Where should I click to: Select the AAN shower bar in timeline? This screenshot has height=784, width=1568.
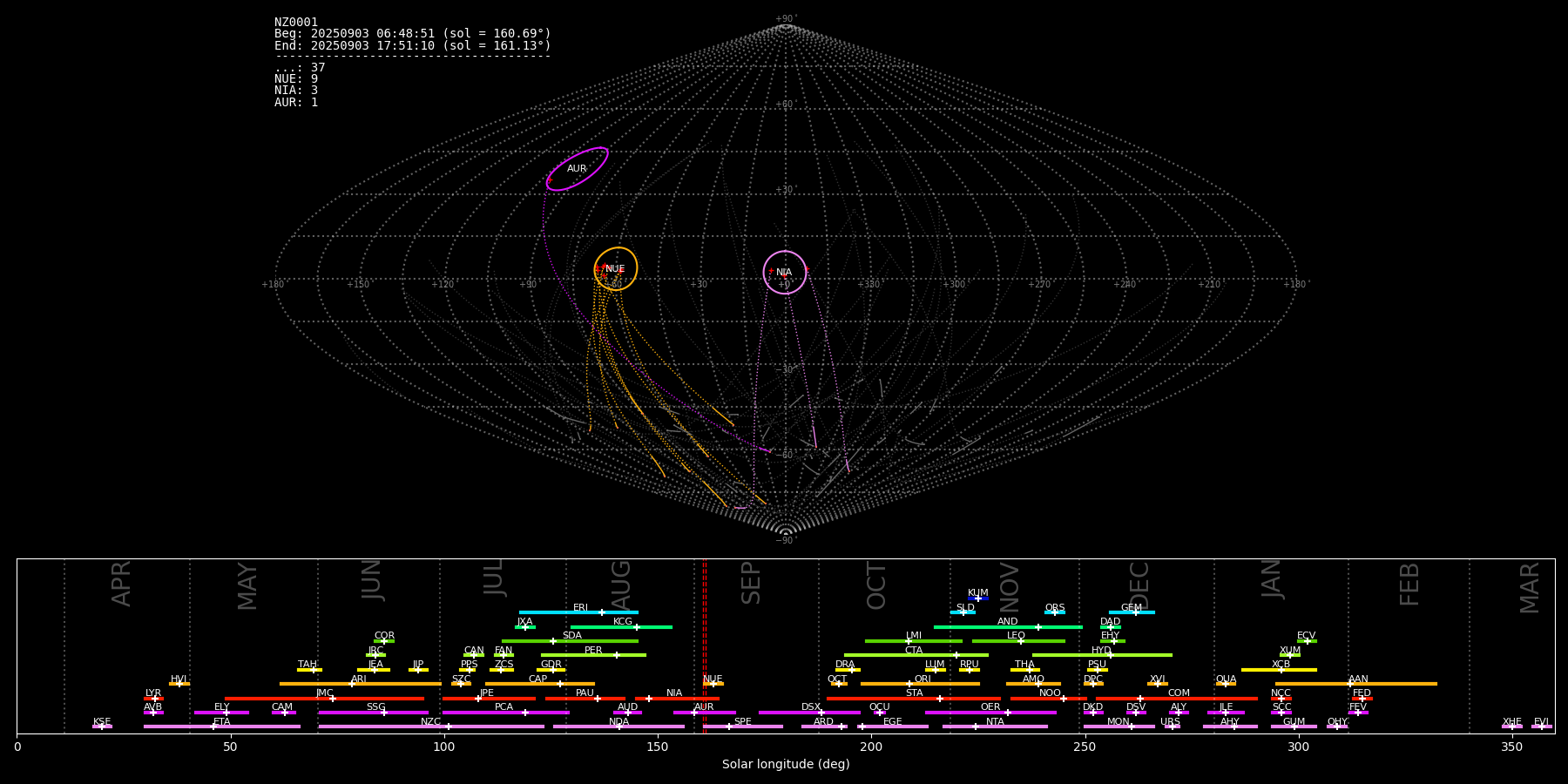pyautogui.click(x=1356, y=684)
